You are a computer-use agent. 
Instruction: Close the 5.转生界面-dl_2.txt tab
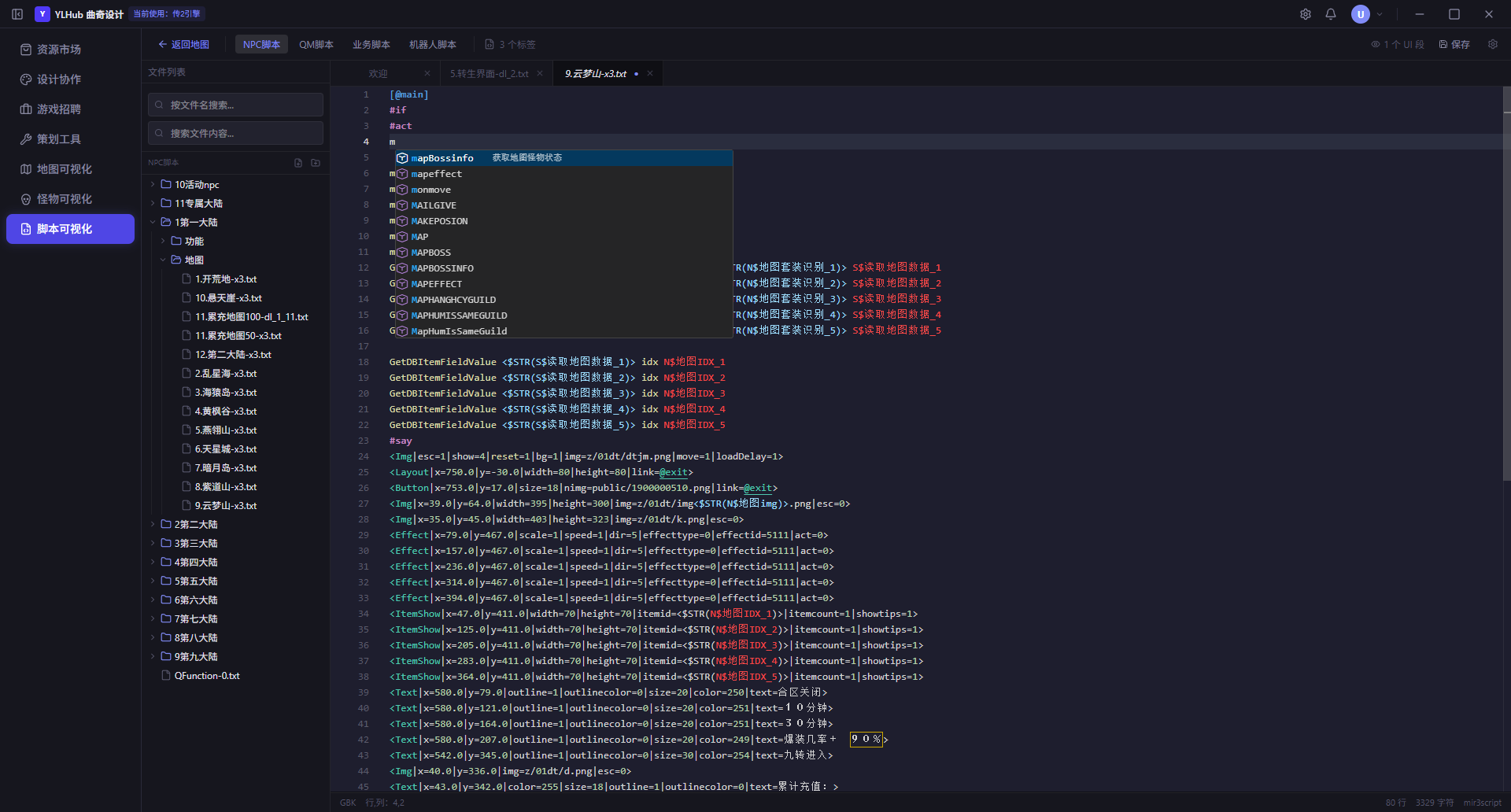[x=540, y=73]
